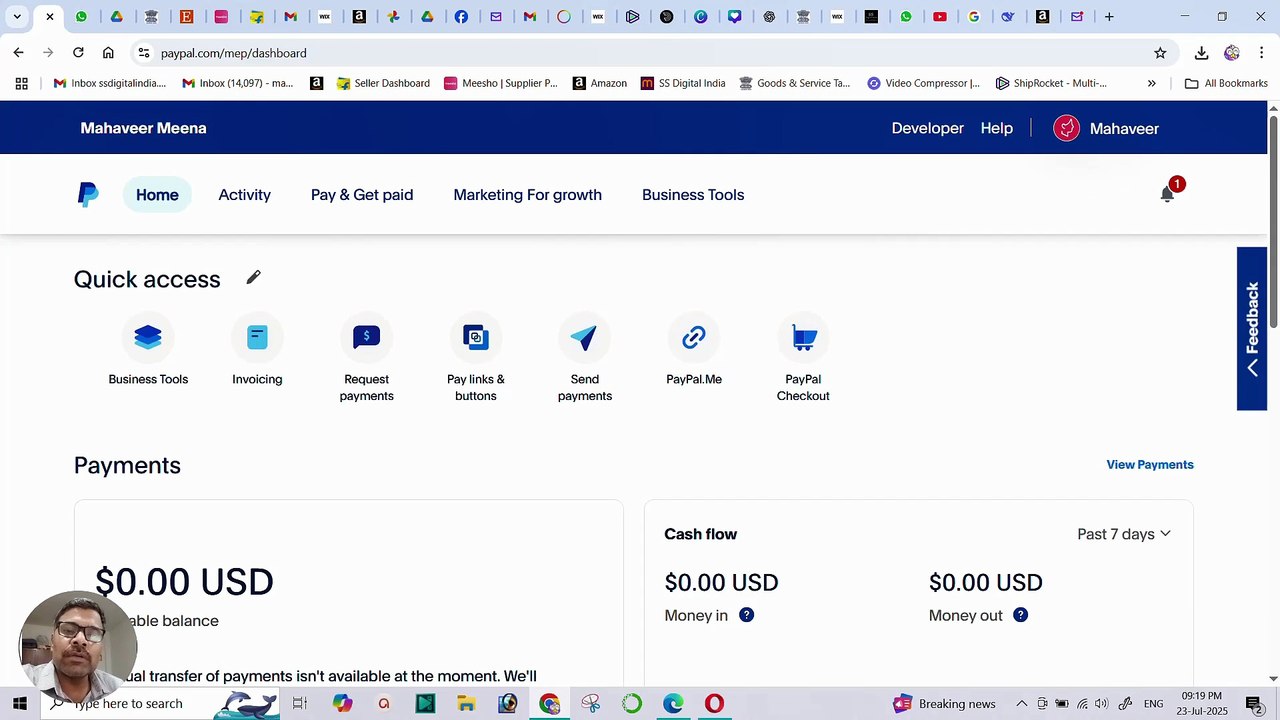Open the tab search dropdown arrow
Screen dimensions: 1280x720
17,16
